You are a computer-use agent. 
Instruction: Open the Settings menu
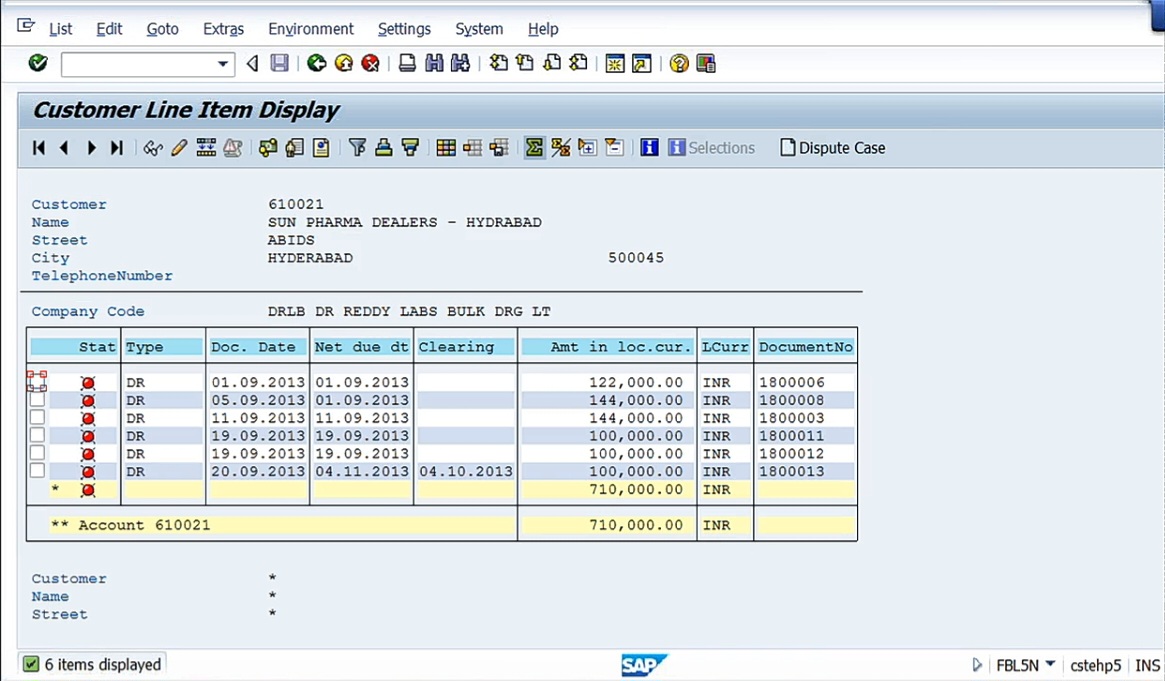404,29
